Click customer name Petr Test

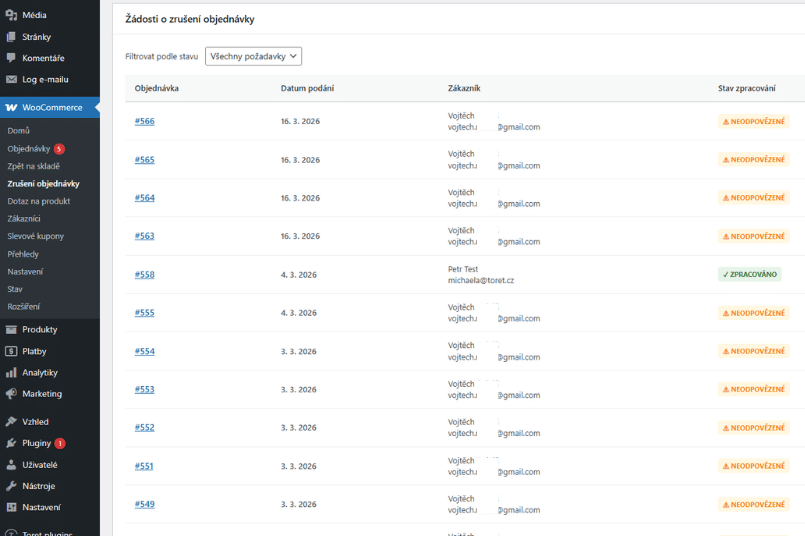pyautogui.click(x=463, y=269)
